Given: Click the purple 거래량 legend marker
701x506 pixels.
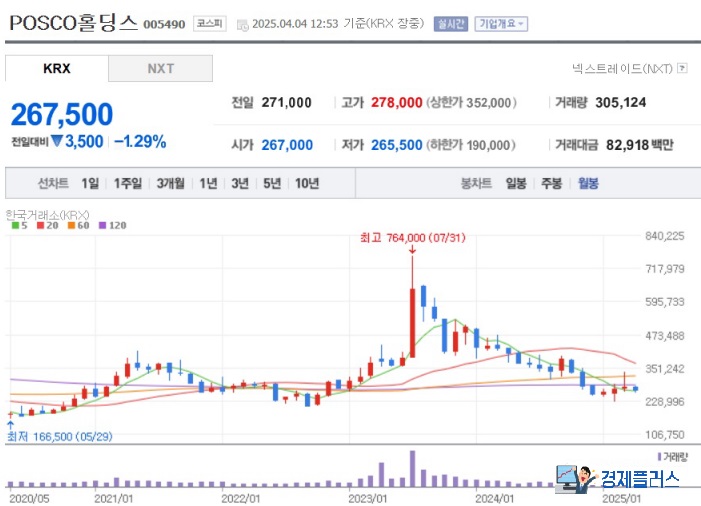Looking at the screenshot, I should (659, 457).
